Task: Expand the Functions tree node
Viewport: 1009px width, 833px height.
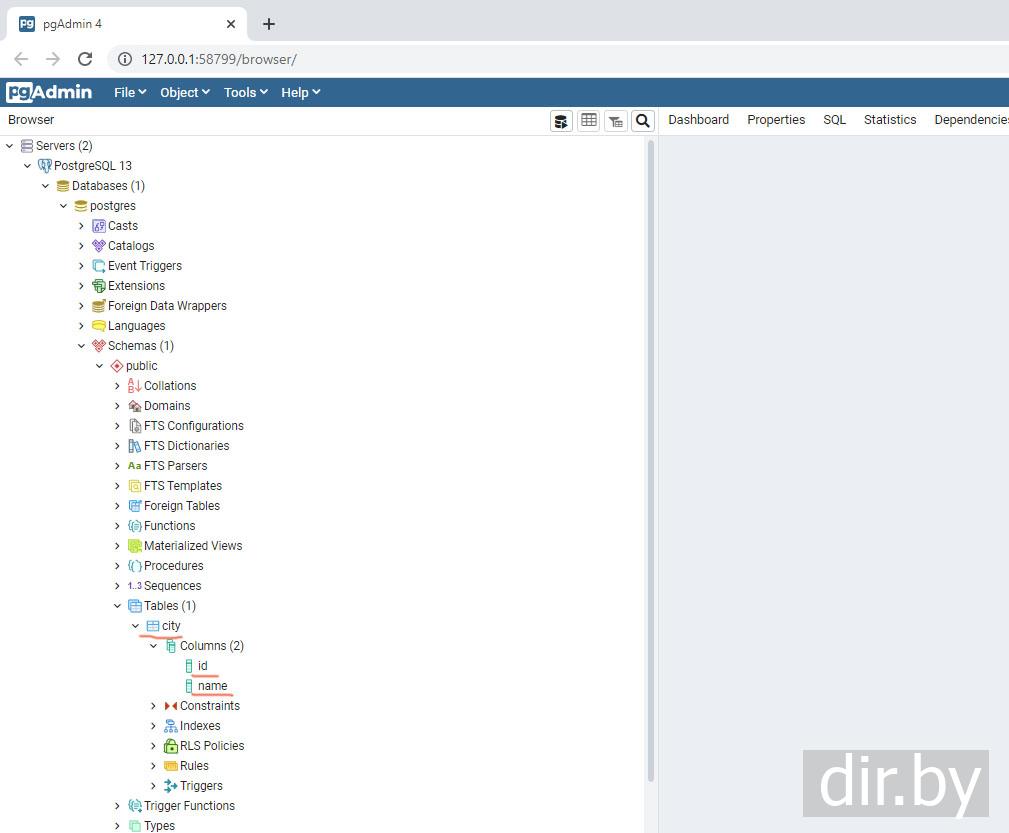Action: (x=117, y=526)
